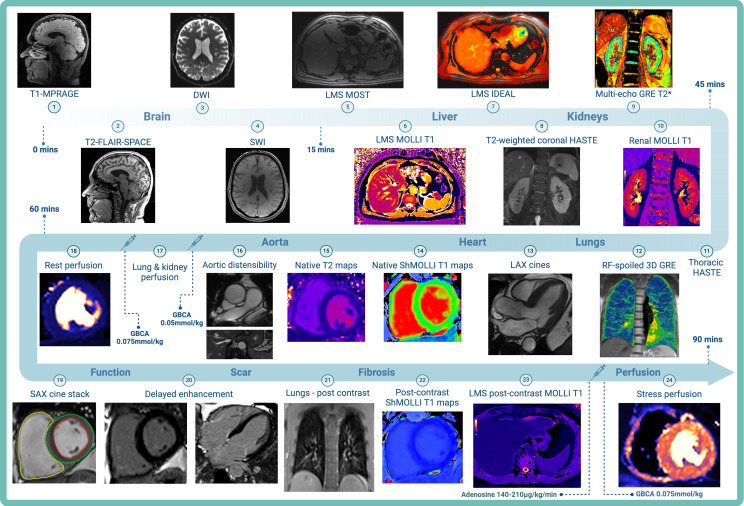Open the SAX cine stack image
This screenshot has height=506, width=744.
(54, 443)
